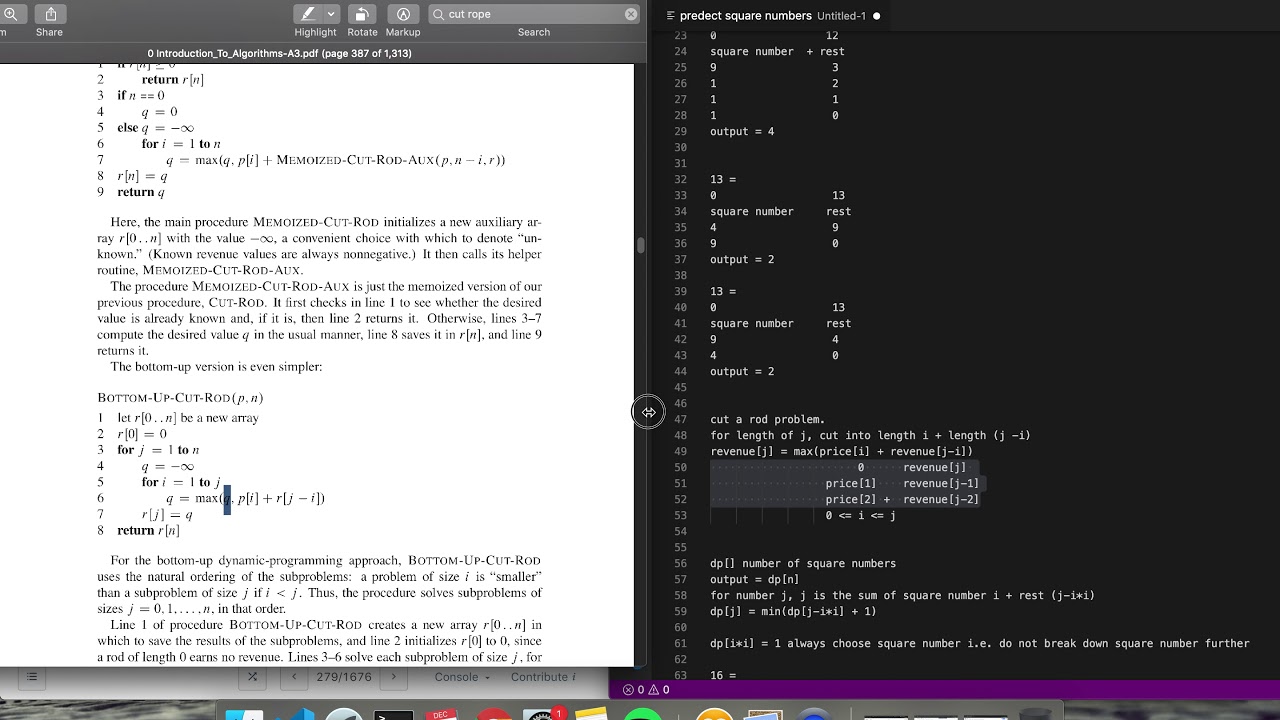Viewport: 1280px width, 720px height.
Task: Go to previous page in background window
Action: [293, 677]
